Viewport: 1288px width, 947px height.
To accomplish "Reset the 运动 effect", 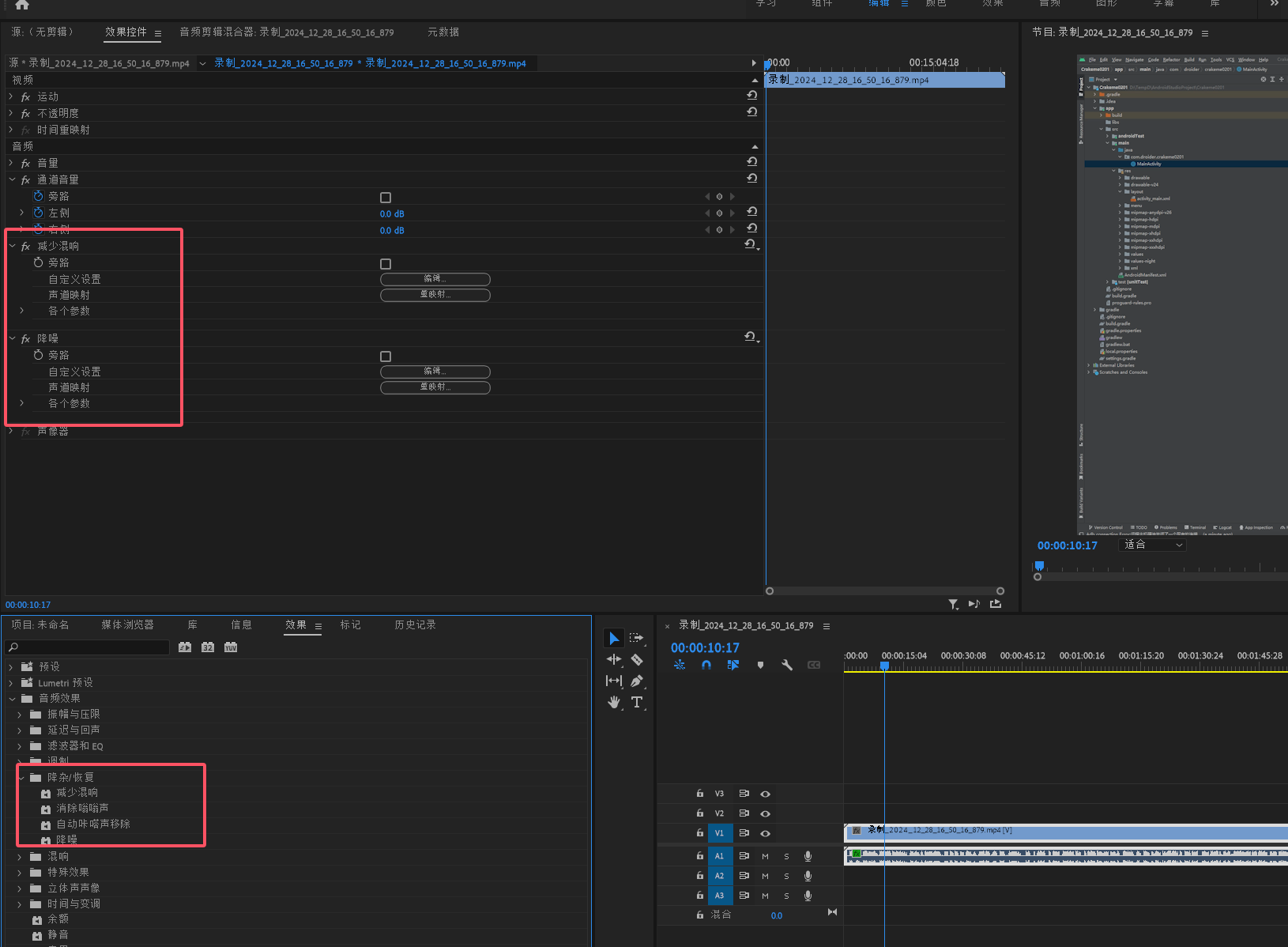I will [752, 95].
